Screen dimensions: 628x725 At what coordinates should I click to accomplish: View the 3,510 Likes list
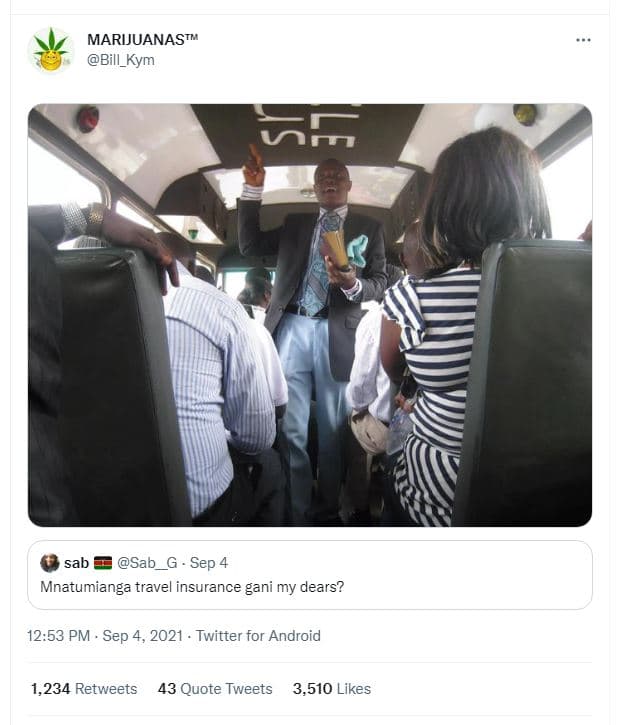pyautogui.click(x=331, y=689)
